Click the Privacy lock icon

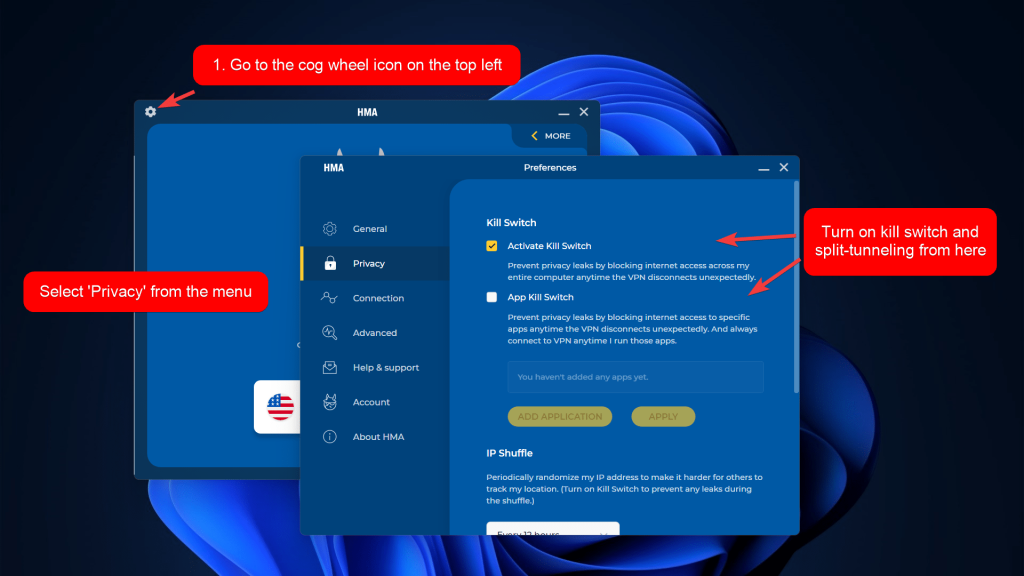point(330,263)
